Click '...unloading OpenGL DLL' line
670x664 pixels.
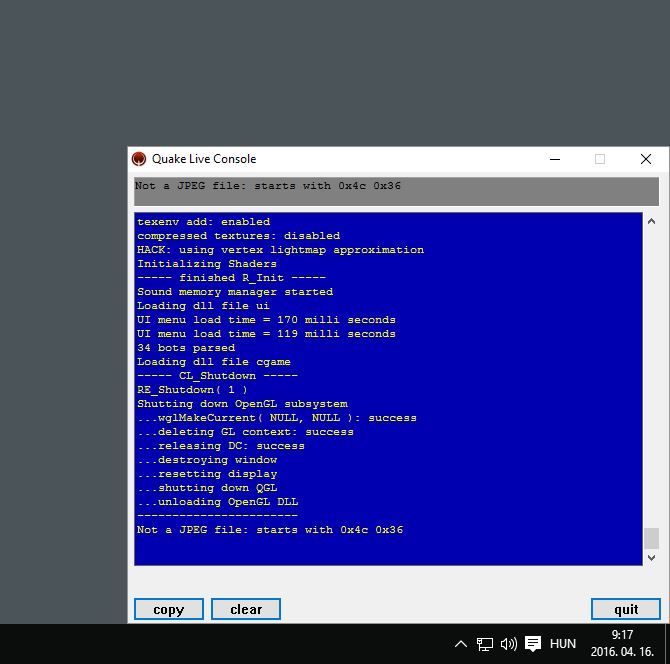(217, 502)
